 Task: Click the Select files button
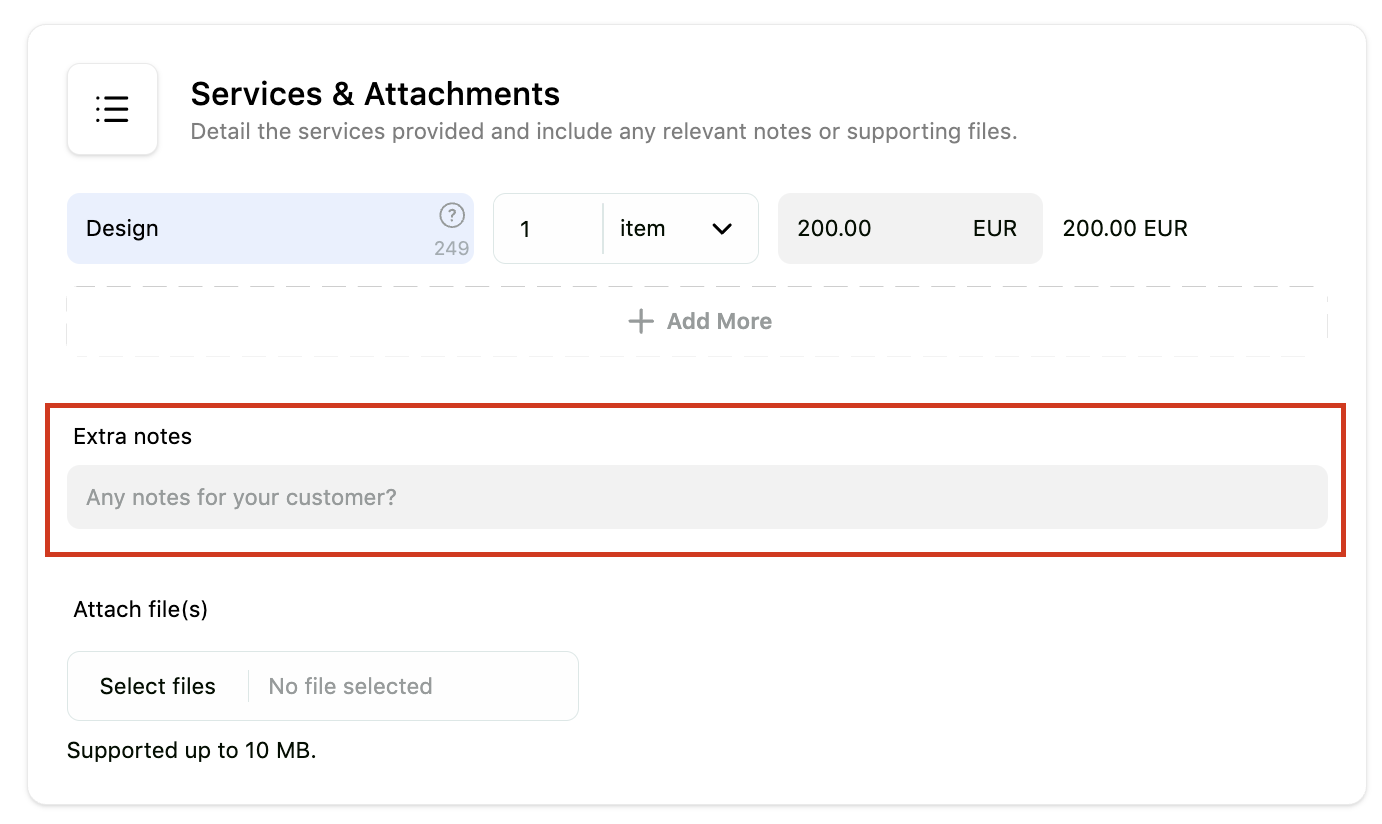click(x=158, y=686)
